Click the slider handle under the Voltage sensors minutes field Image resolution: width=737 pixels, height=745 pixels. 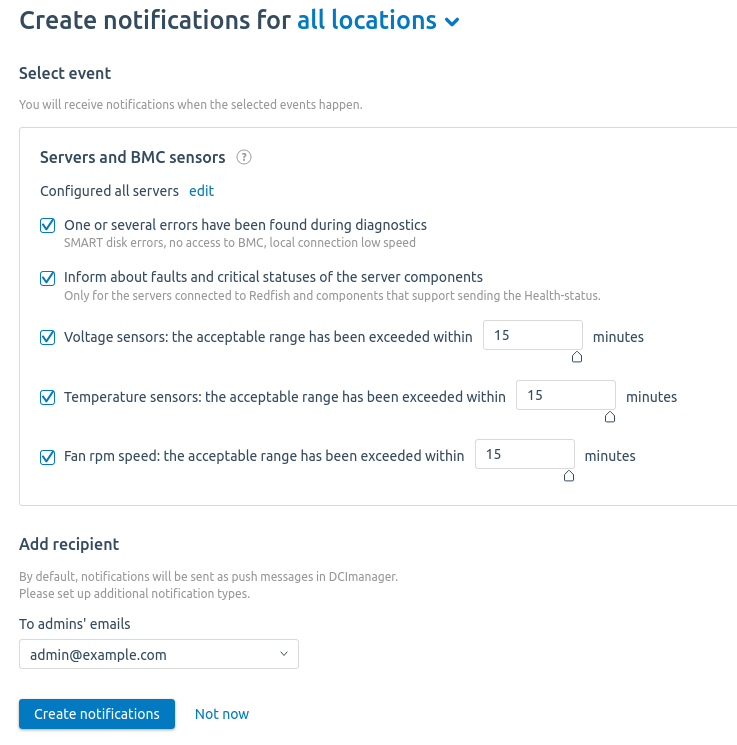(577, 357)
